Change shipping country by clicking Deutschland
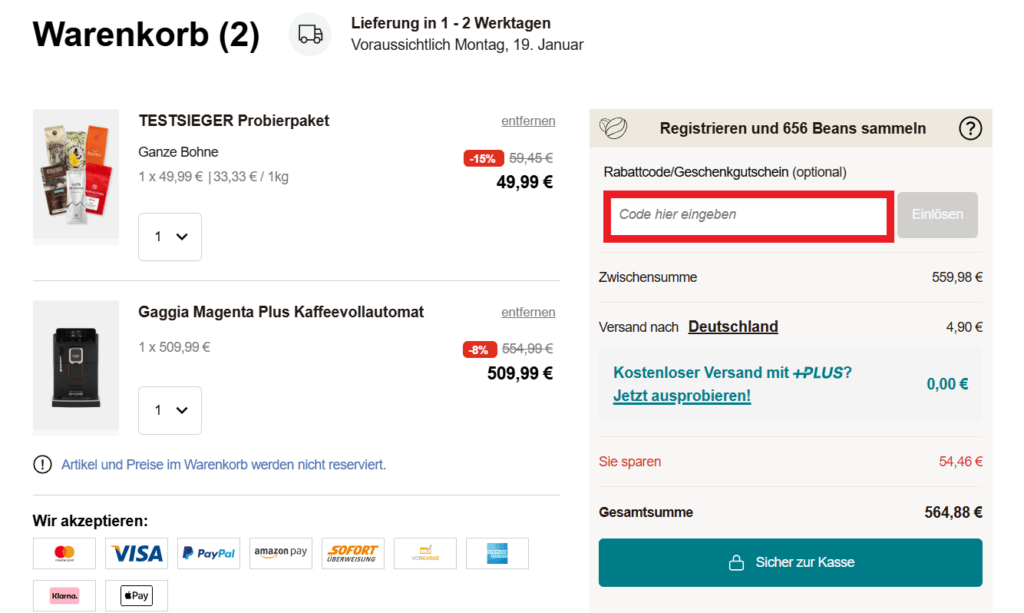This screenshot has height=613, width=1024. point(733,325)
